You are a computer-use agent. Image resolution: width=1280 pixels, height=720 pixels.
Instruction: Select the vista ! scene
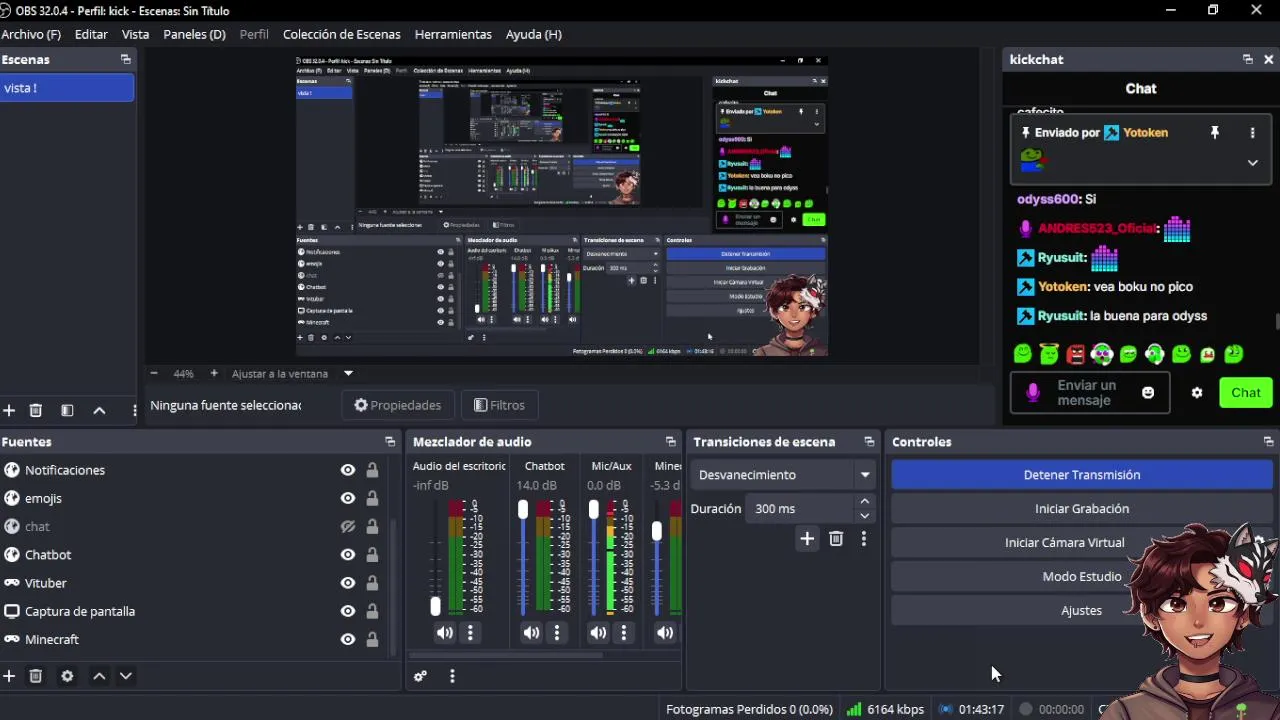(x=67, y=88)
